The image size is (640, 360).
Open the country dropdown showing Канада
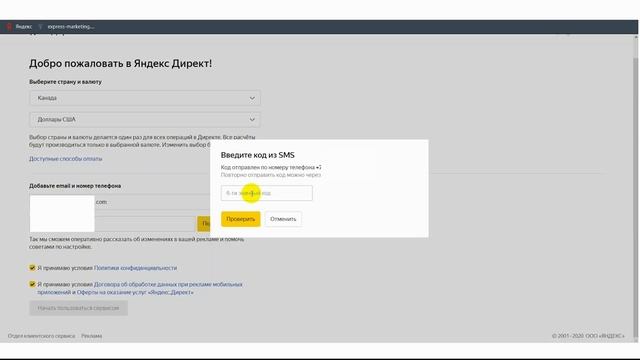coord(145,98)
